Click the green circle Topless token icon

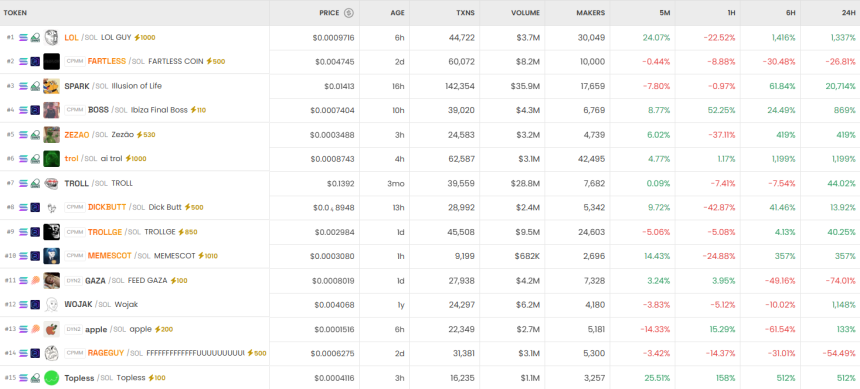click(52, 377)
